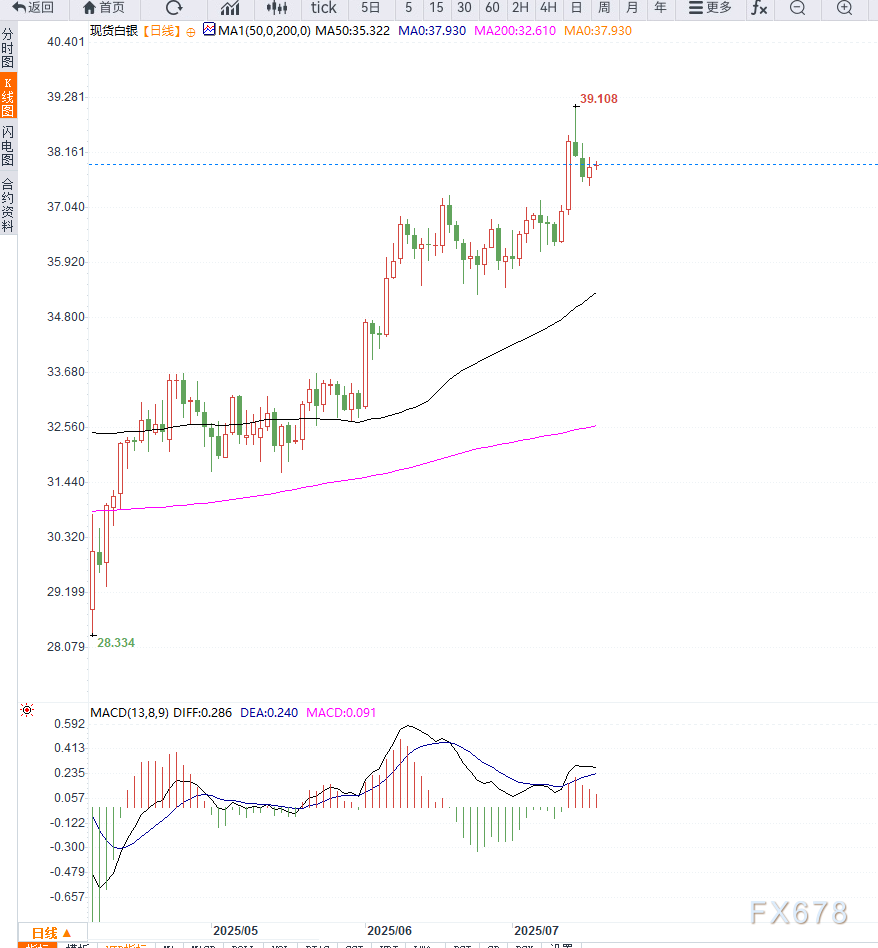Open the 合约资料 contract info tab

(x=8, y=205)
